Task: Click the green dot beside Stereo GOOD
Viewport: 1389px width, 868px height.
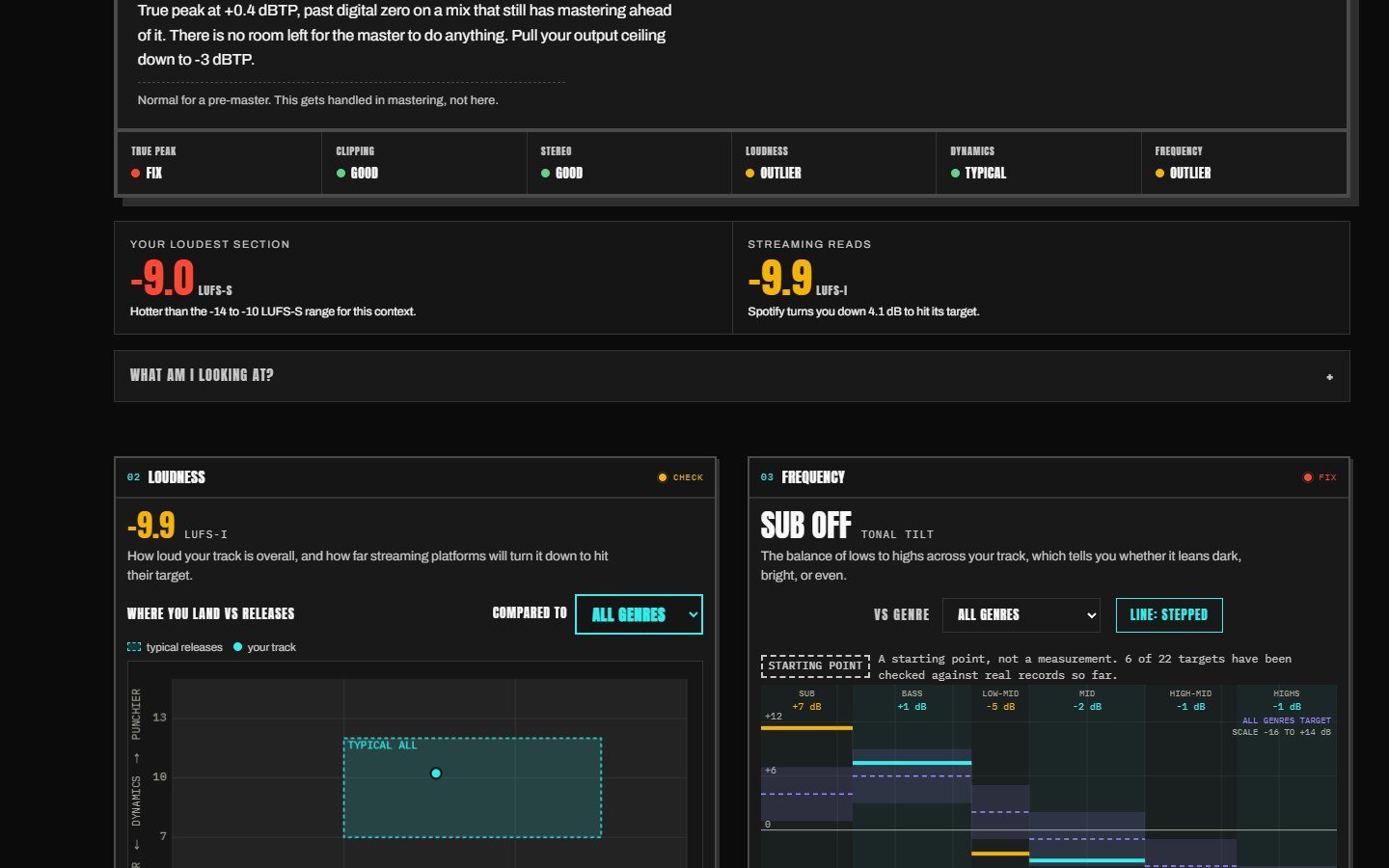Action: (x=545, y=174)
